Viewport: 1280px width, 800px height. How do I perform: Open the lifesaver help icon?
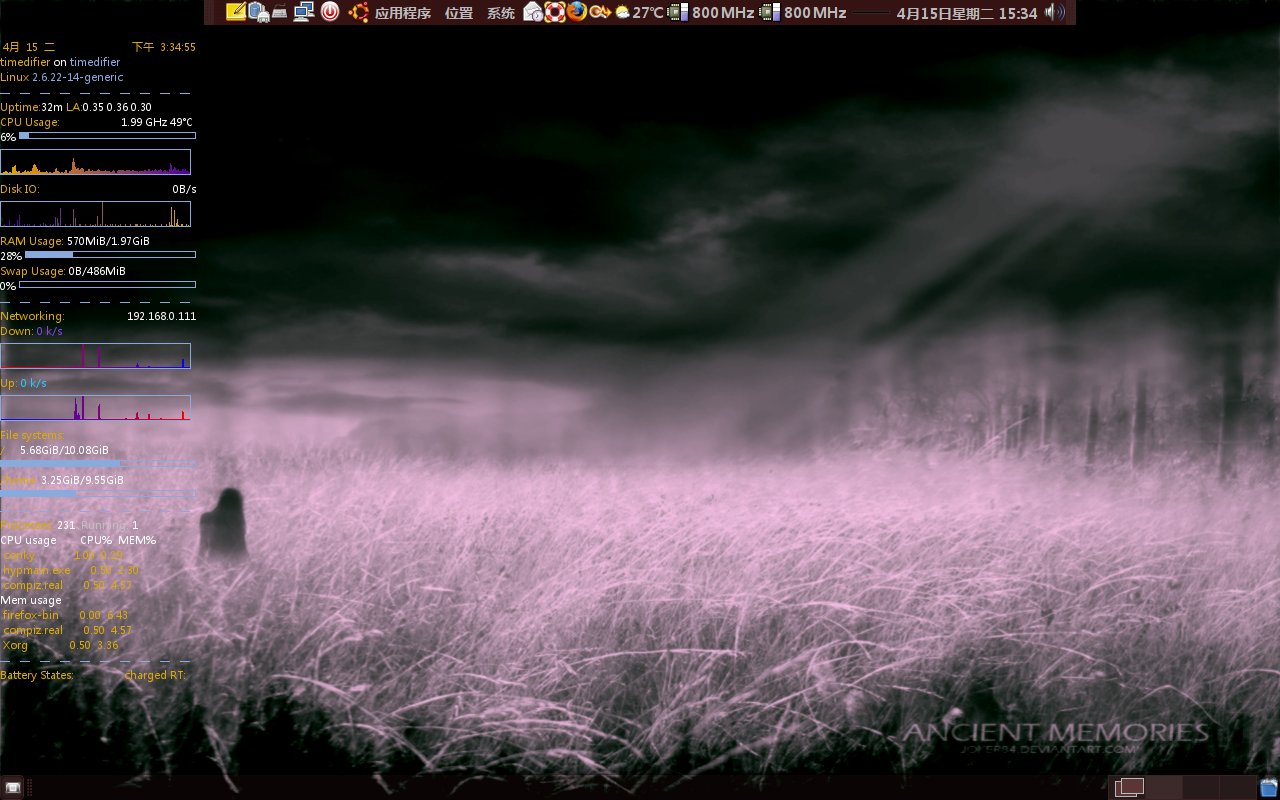click(x=555, y=12)
